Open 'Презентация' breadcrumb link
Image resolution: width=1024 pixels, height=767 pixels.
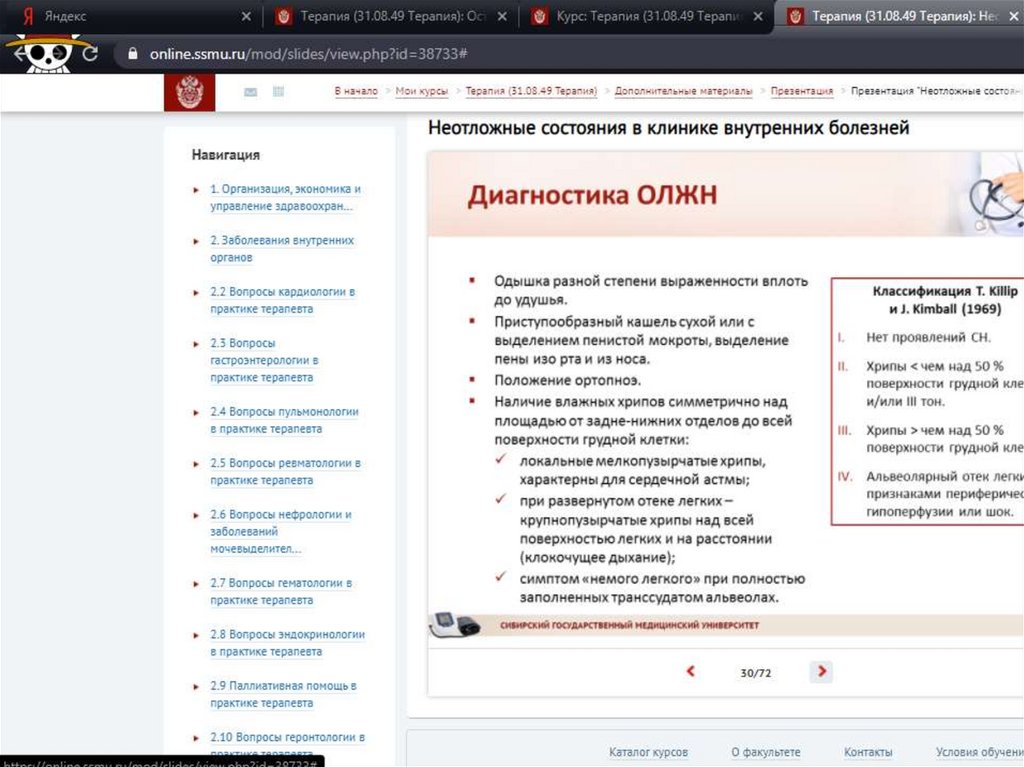pos(801,91)
